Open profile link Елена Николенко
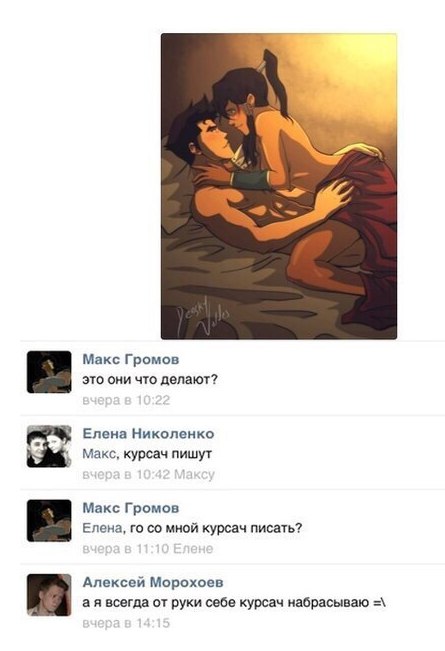 (148, 433)
